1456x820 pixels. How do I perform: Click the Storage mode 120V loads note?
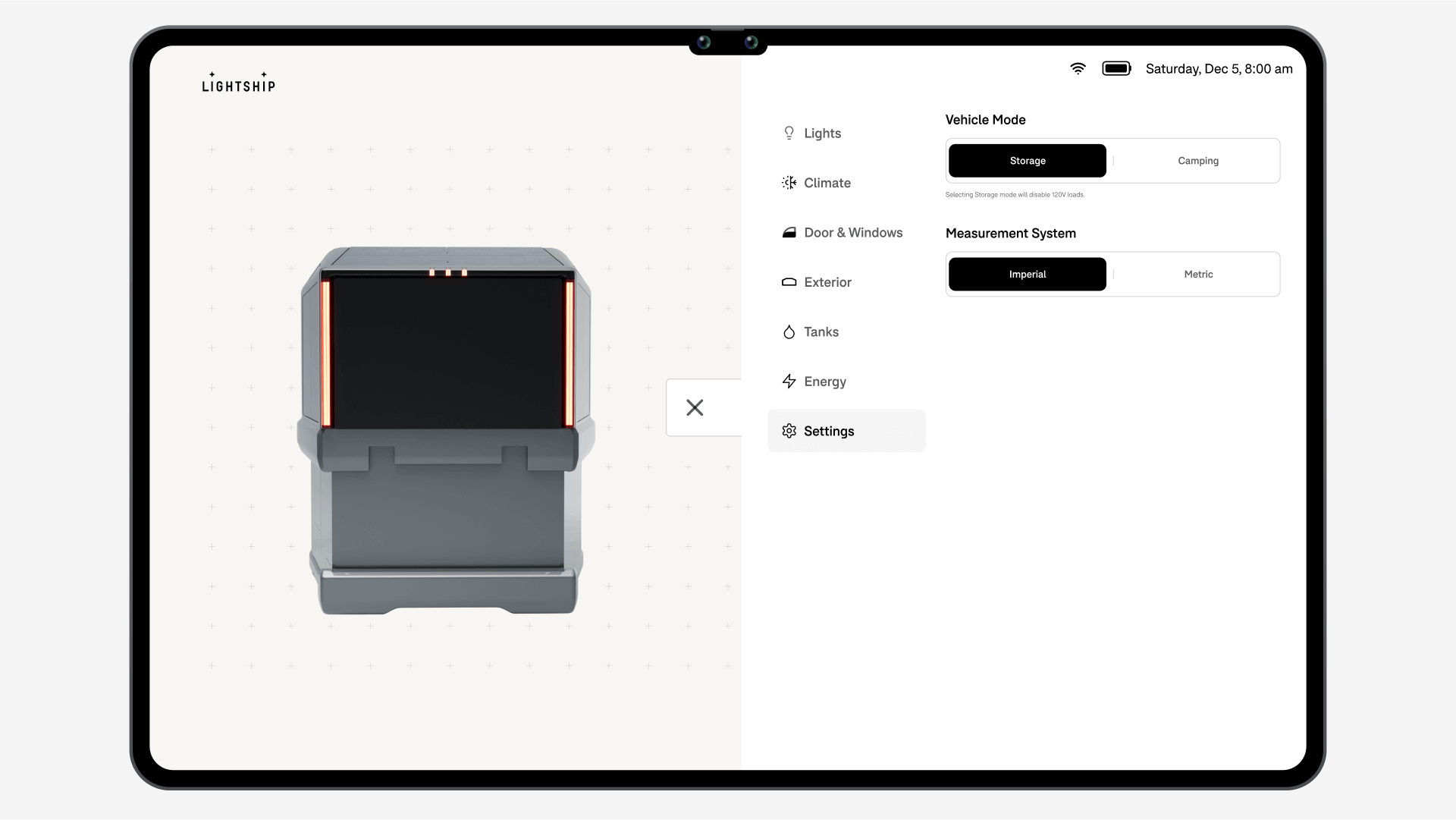(x=1015, y=195)
